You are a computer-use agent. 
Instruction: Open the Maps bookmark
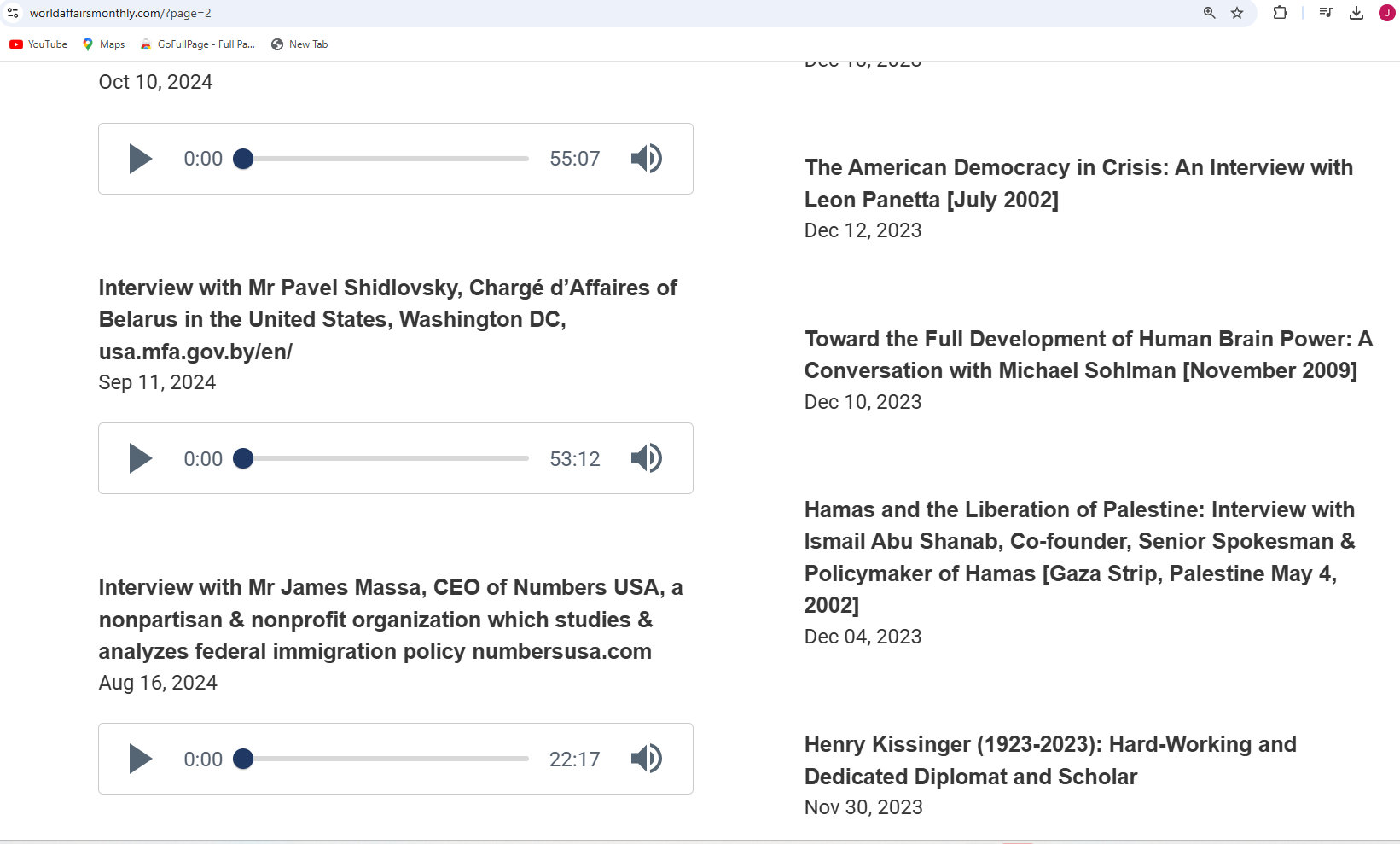103,44
